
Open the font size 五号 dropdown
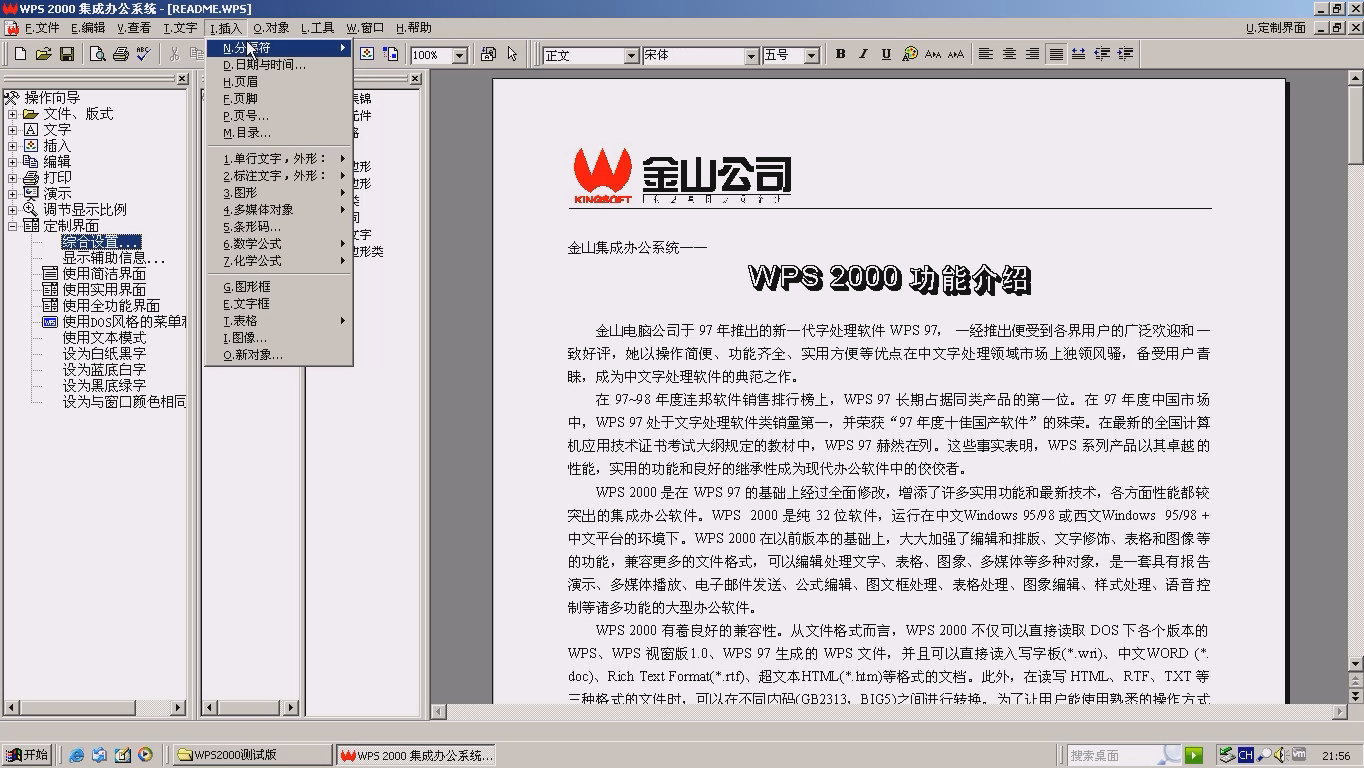(812, 55)
